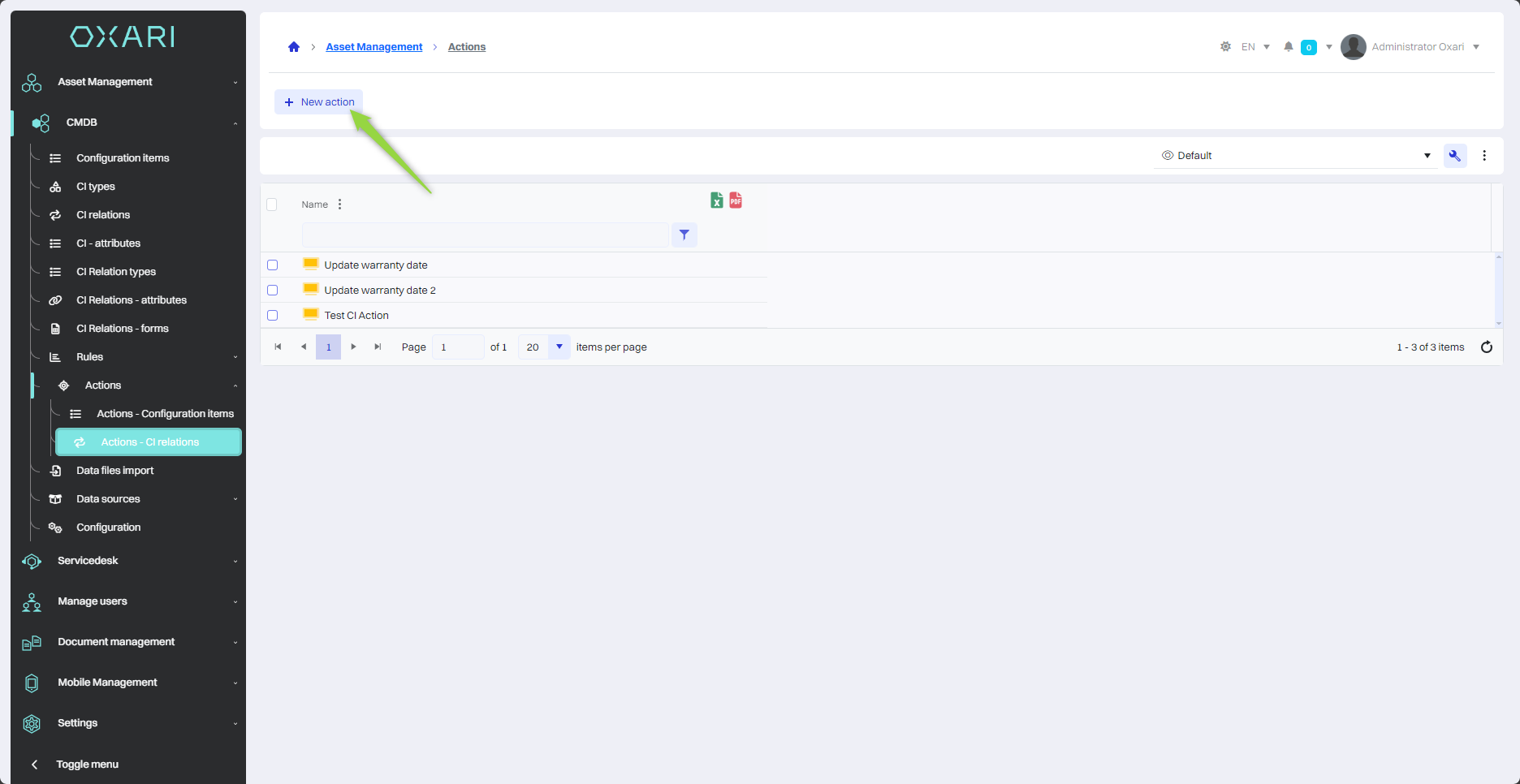Open the three-dot view options menu
The width and height of the screenshot is (1520, 784).
pos(1484,156)
